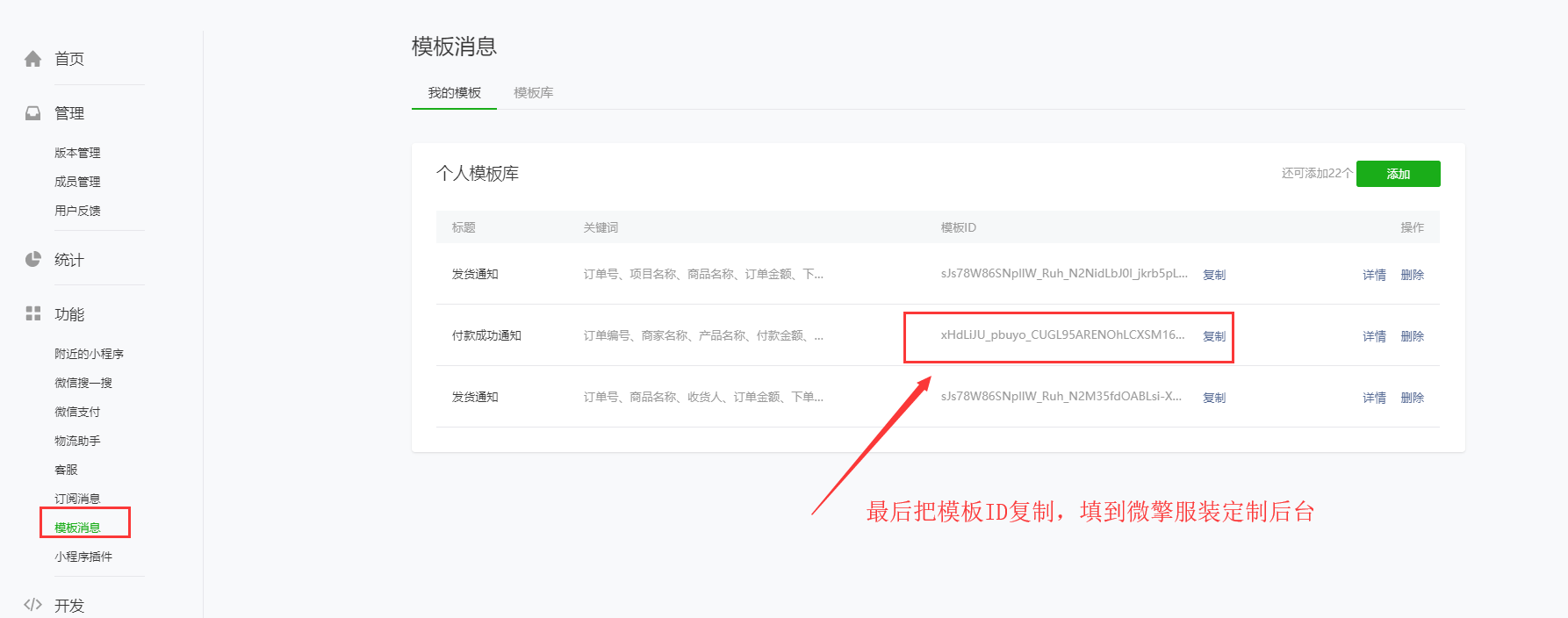Go to 用户反馈

coord(77,211)
